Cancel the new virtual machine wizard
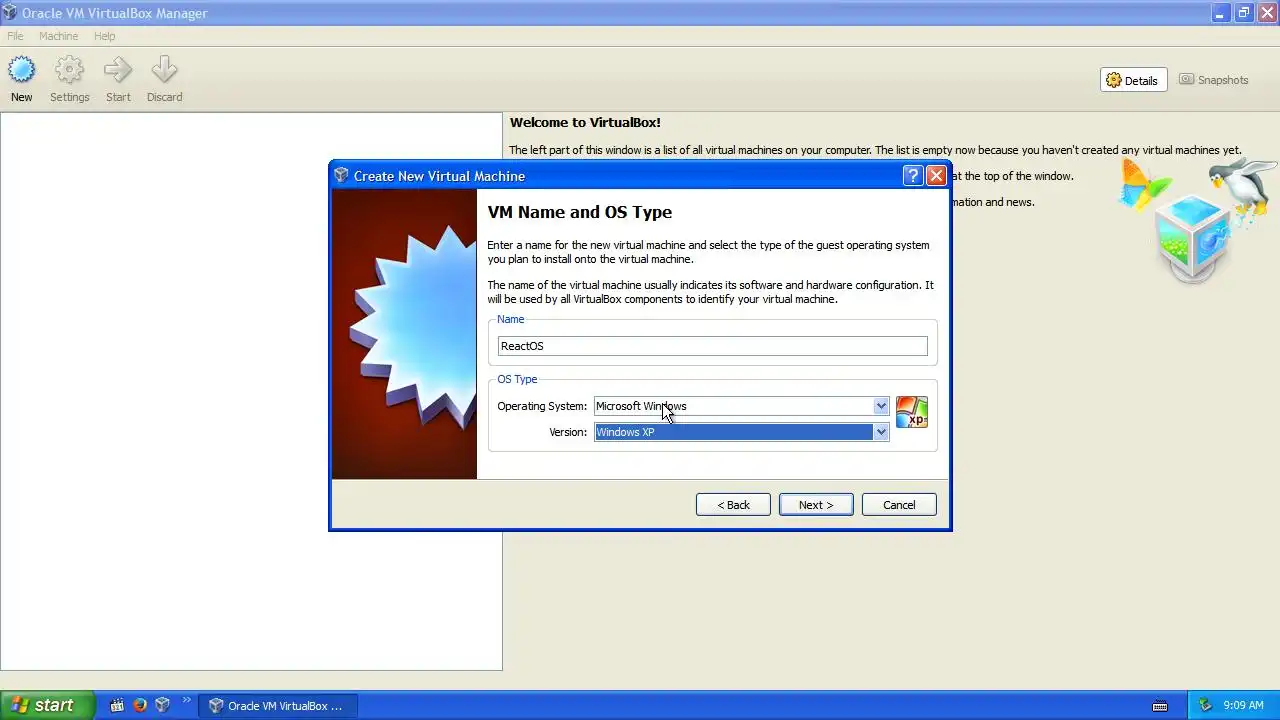Screen dimensions: 1280x720 coord(899,505)
